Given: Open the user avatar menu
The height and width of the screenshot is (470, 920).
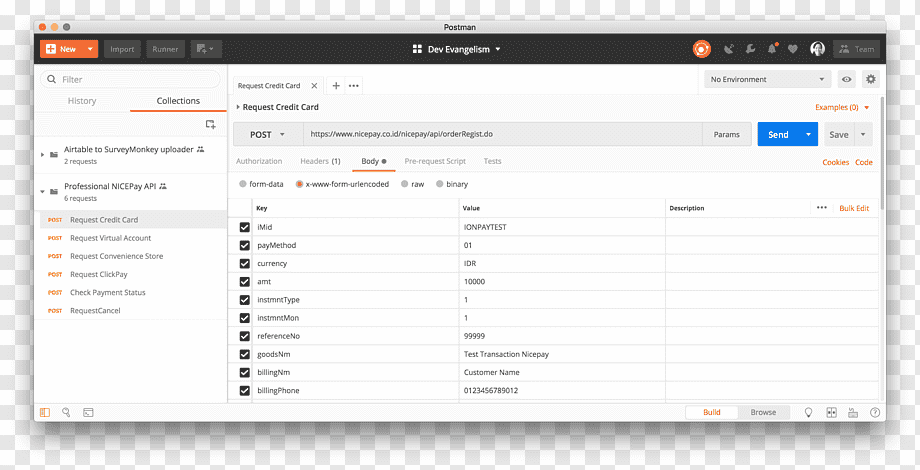Looking at the screenshot, I should pyautogui.click(x=817, y=49).
